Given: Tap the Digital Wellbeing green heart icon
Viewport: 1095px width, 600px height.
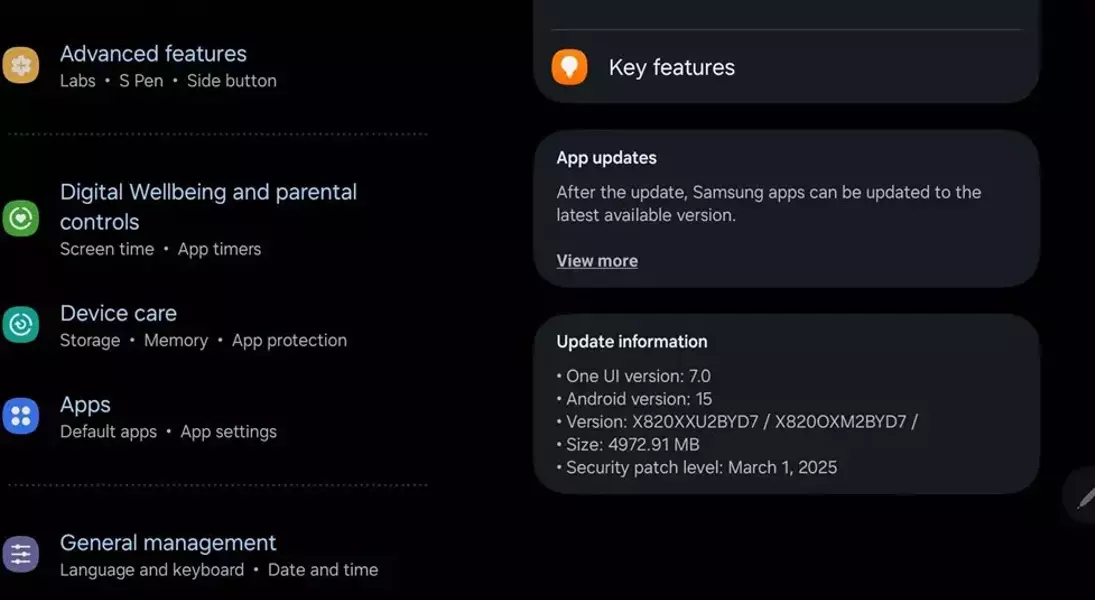Looking at the screenshot, I should pyautogui.click(x=20, y=219).
